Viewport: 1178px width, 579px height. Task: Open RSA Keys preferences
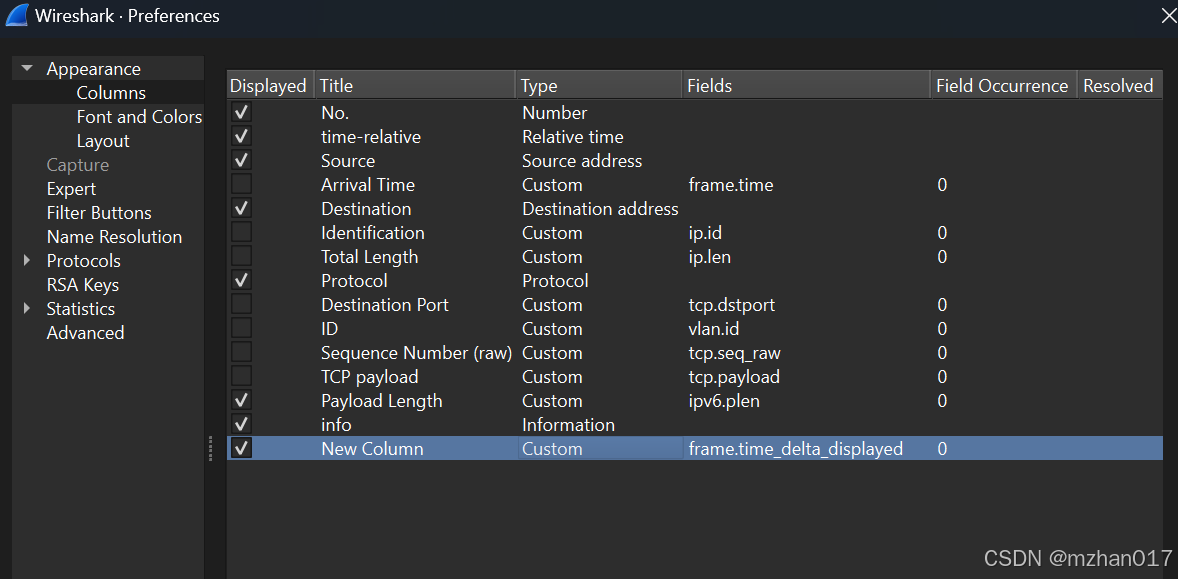click(x=83, y=285)
